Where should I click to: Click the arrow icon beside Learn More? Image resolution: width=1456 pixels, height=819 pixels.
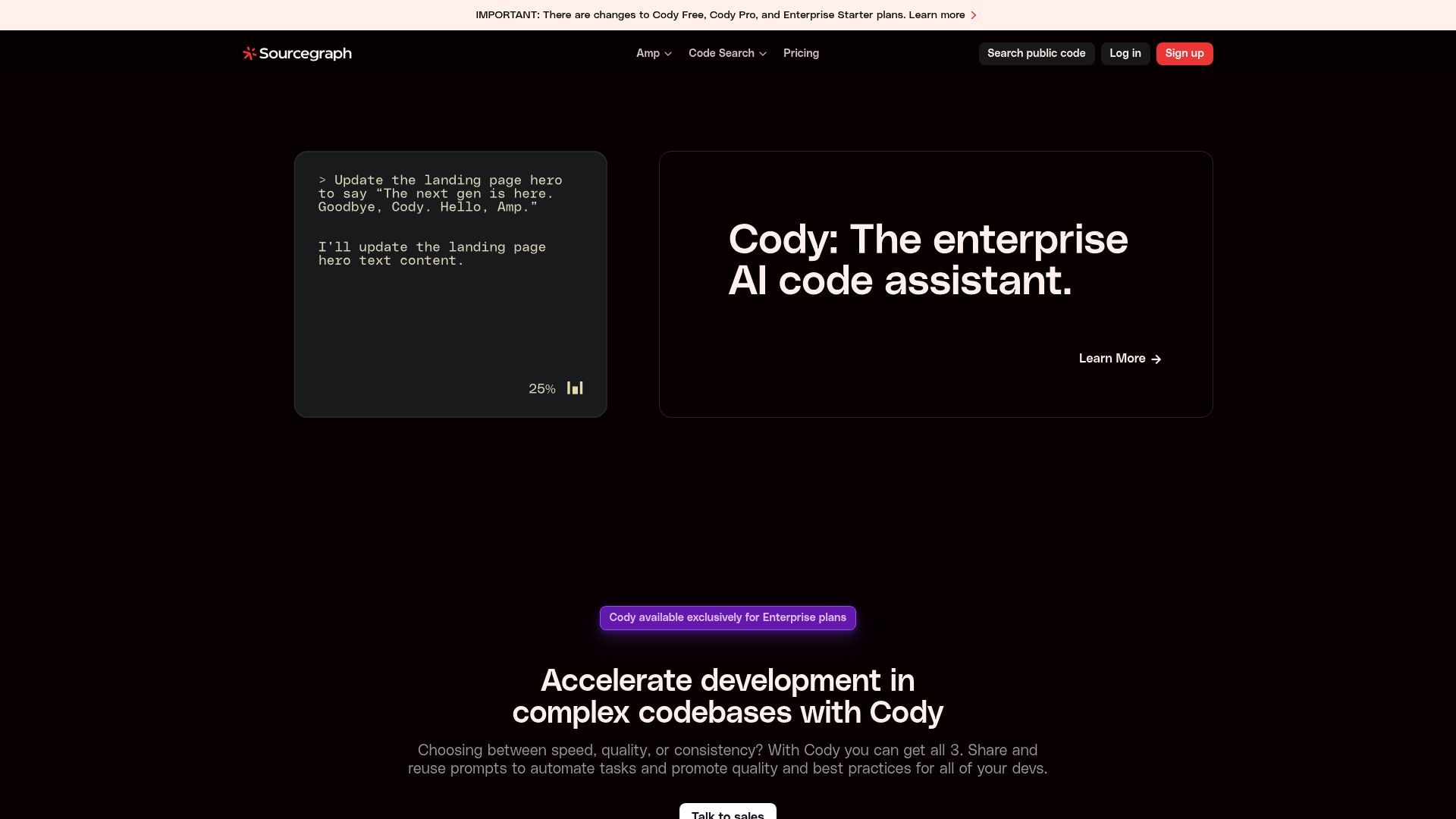pyautogui.click(x=1156, y=359)
